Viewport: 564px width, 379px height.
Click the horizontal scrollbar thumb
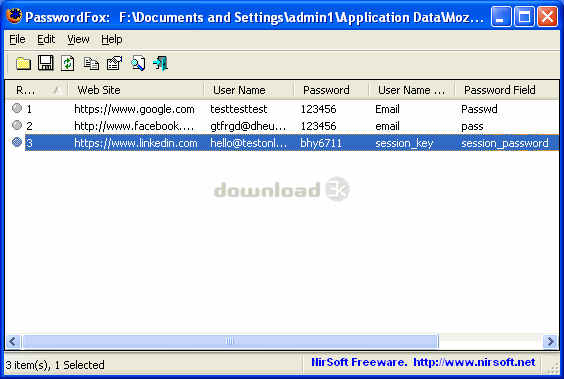(x=230, y=341)
